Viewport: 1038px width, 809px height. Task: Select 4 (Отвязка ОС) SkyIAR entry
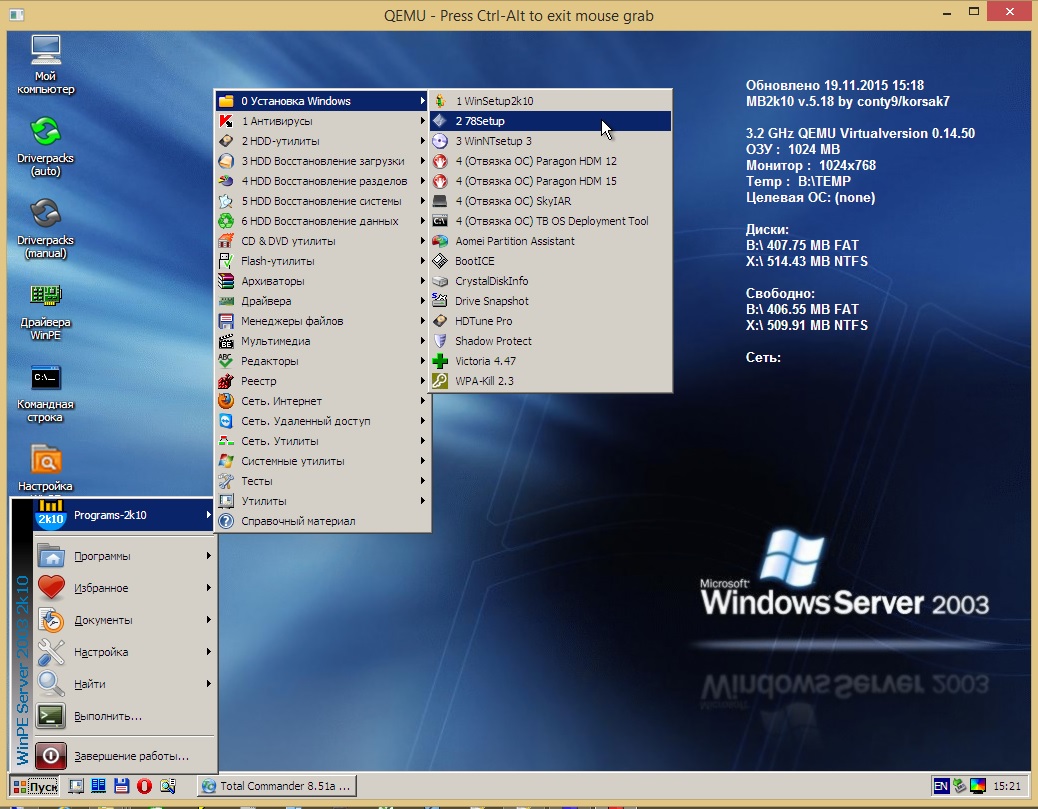(550, 201)
